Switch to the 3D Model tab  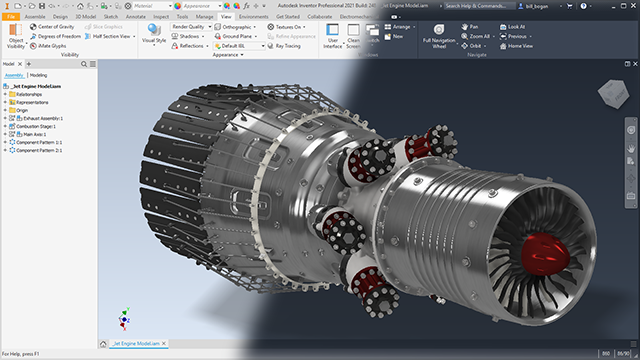coord(86,17)
